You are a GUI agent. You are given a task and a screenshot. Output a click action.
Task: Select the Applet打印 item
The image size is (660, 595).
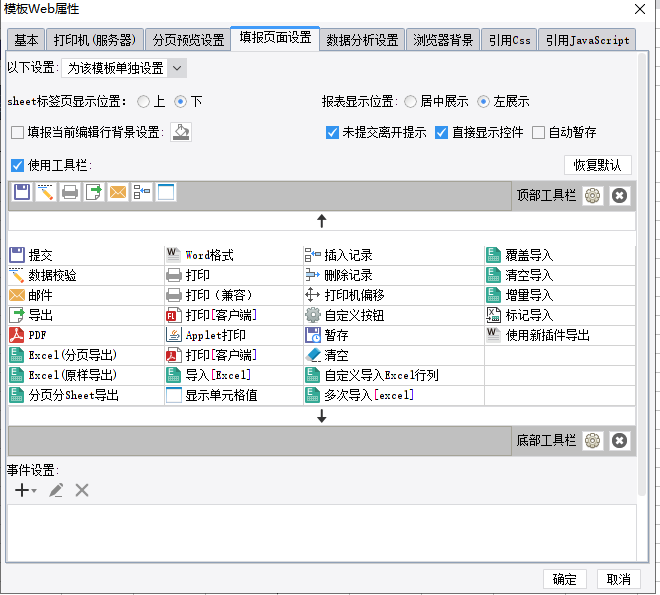coord(234,335)
